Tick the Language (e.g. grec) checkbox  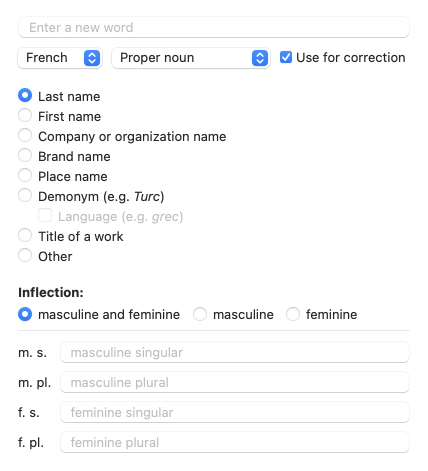(x=45, y=215)
